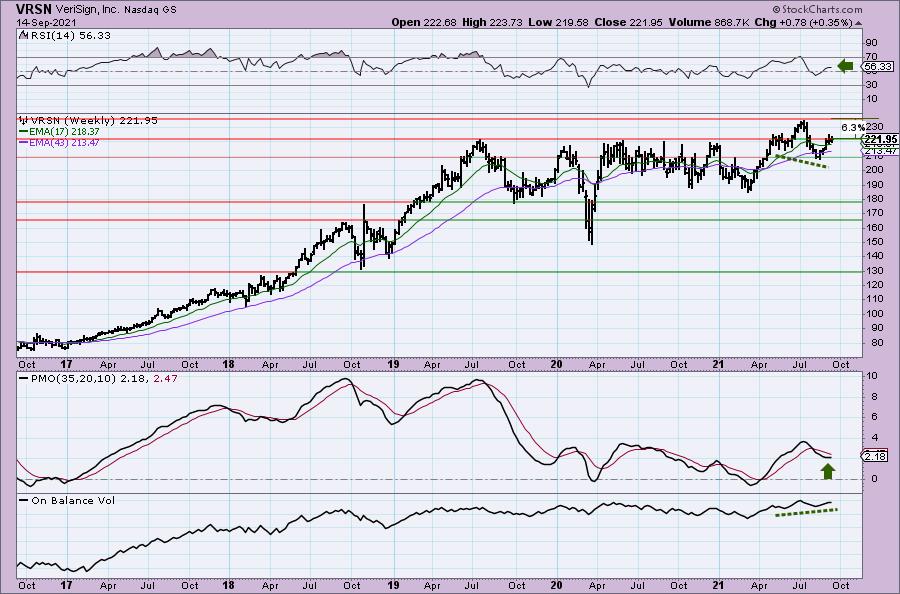Screen dimensions: 900x594
Task: Click the bar-chart icon before VRSN (Weekly)
Action: click(24, 121)
